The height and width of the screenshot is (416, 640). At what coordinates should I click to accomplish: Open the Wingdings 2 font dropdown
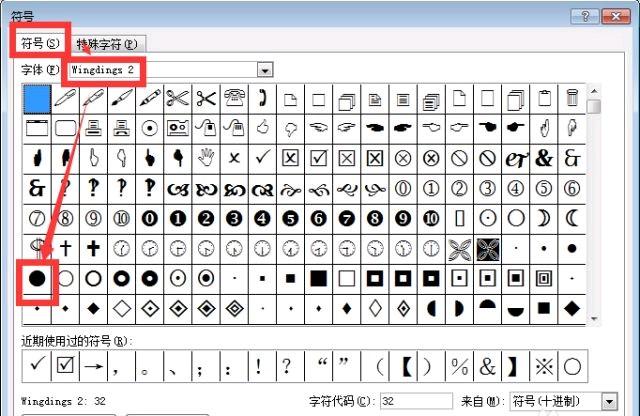pos(265,70)
